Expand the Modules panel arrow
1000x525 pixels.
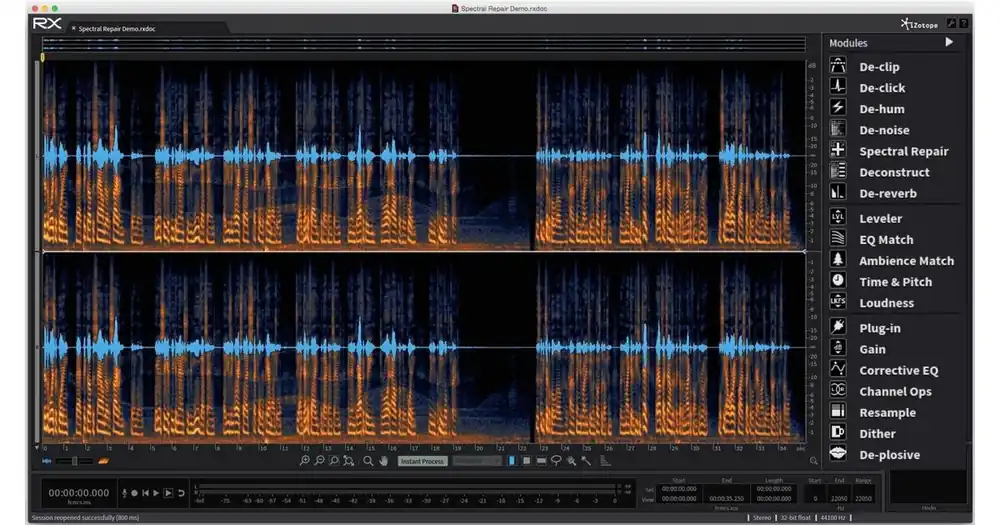[949, 42]
